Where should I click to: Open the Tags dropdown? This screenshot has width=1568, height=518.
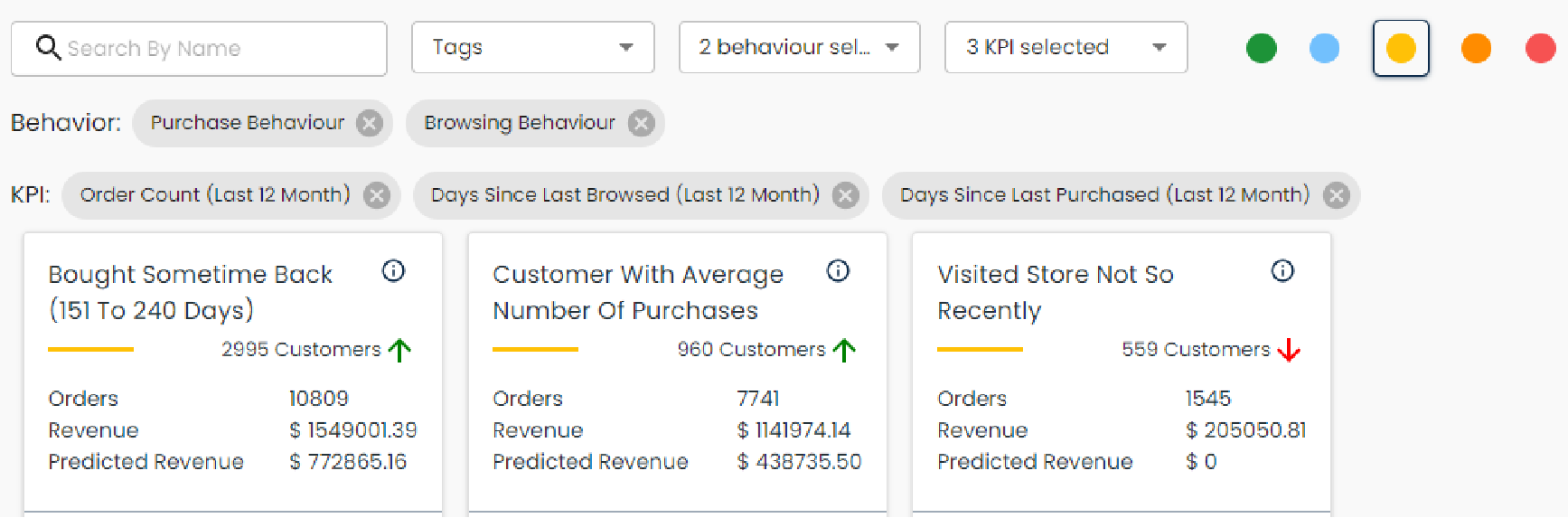pyautogui.click(x=533, y=47)
